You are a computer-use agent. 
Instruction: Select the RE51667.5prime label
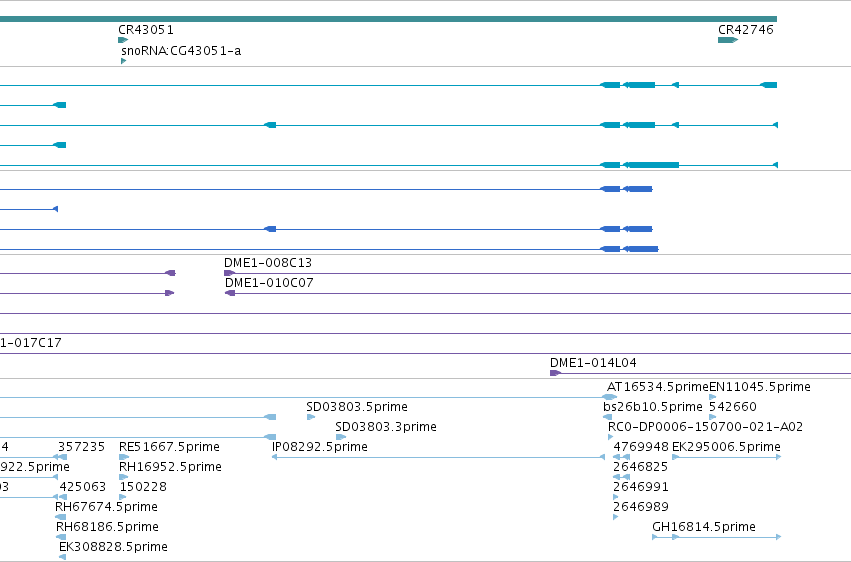pos(169,447)
